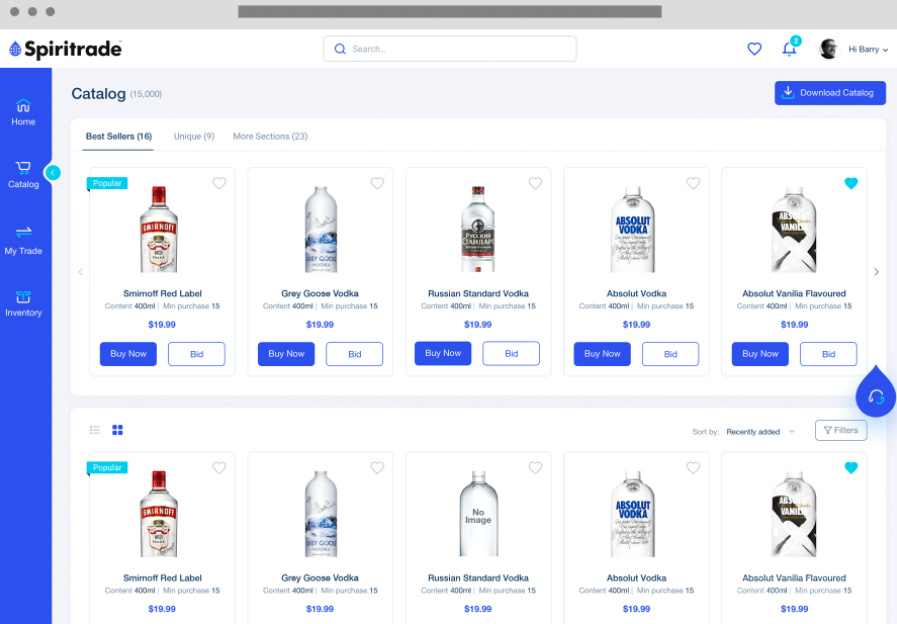Favorite Absolut Vodka in Best Sellers carousel
The image size is (897, 624).
coord(693,183)
